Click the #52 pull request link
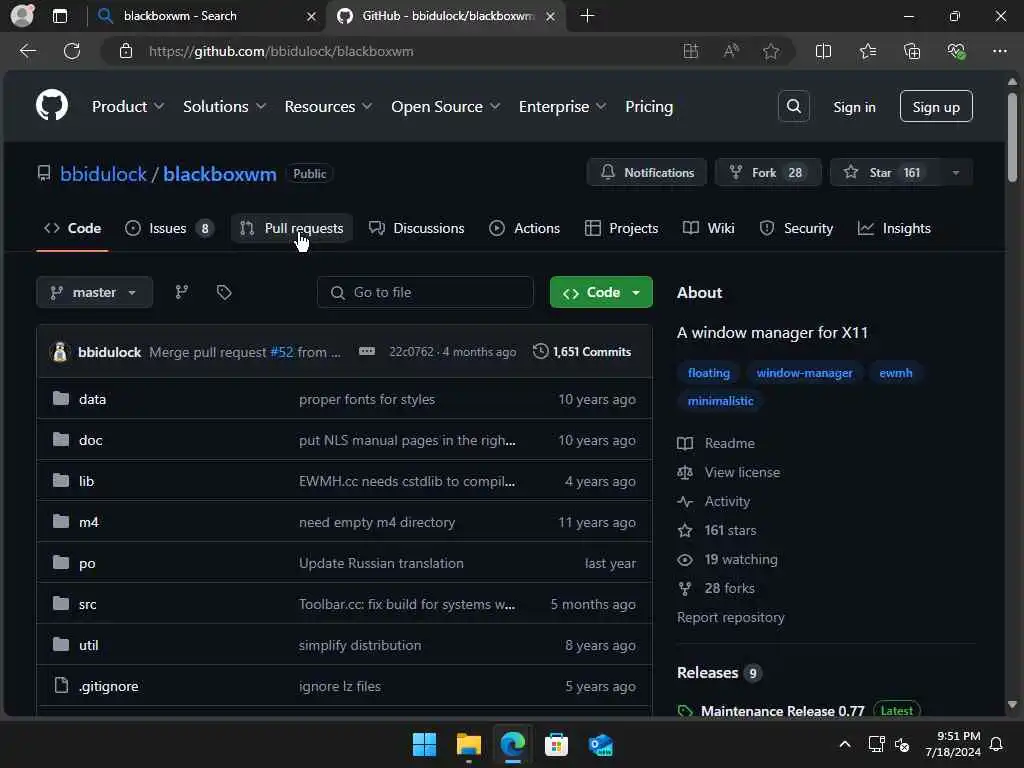The width and height of the screenshot is (1024, 768). click(x=281, y=352)
